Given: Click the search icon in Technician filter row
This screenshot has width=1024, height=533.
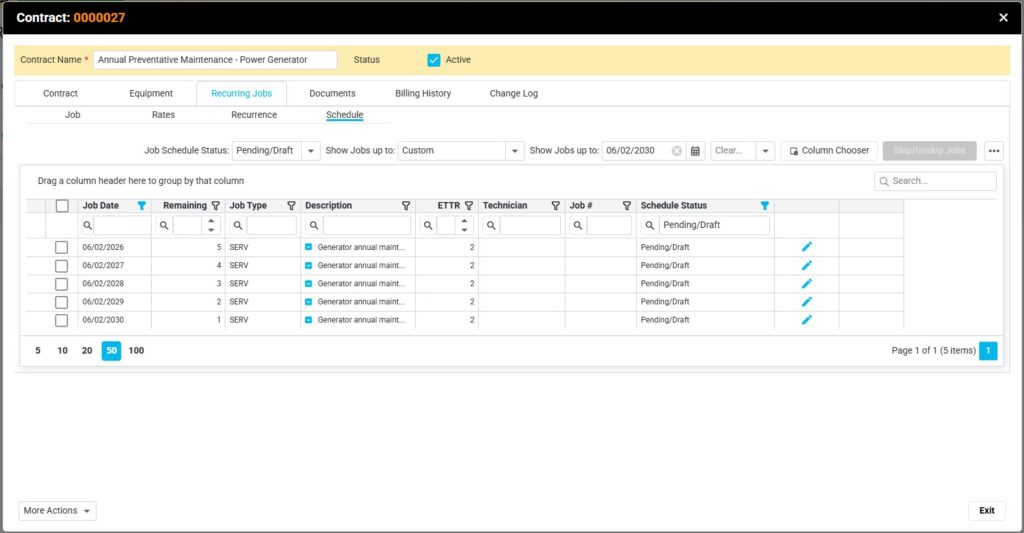Looking at the screenshot, I should click(x=491, y=225).
